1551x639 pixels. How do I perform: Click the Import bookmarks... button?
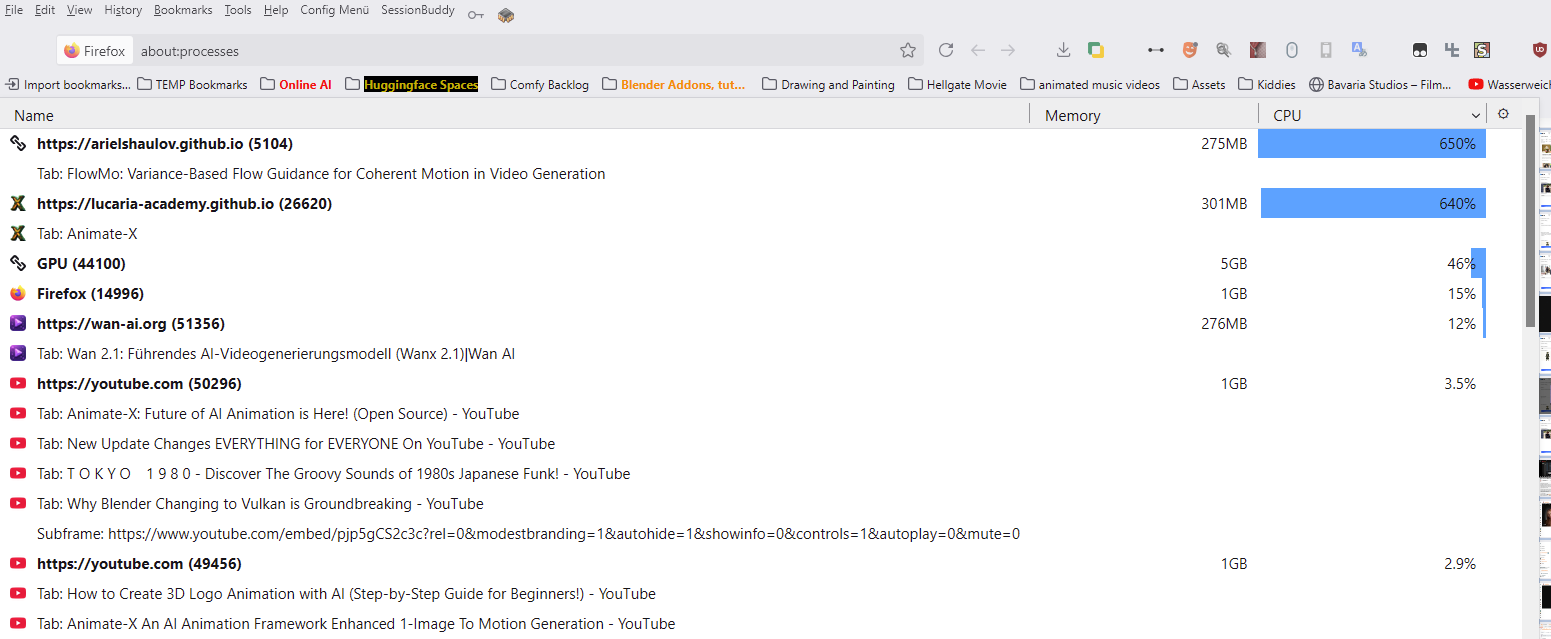point(68,85)
